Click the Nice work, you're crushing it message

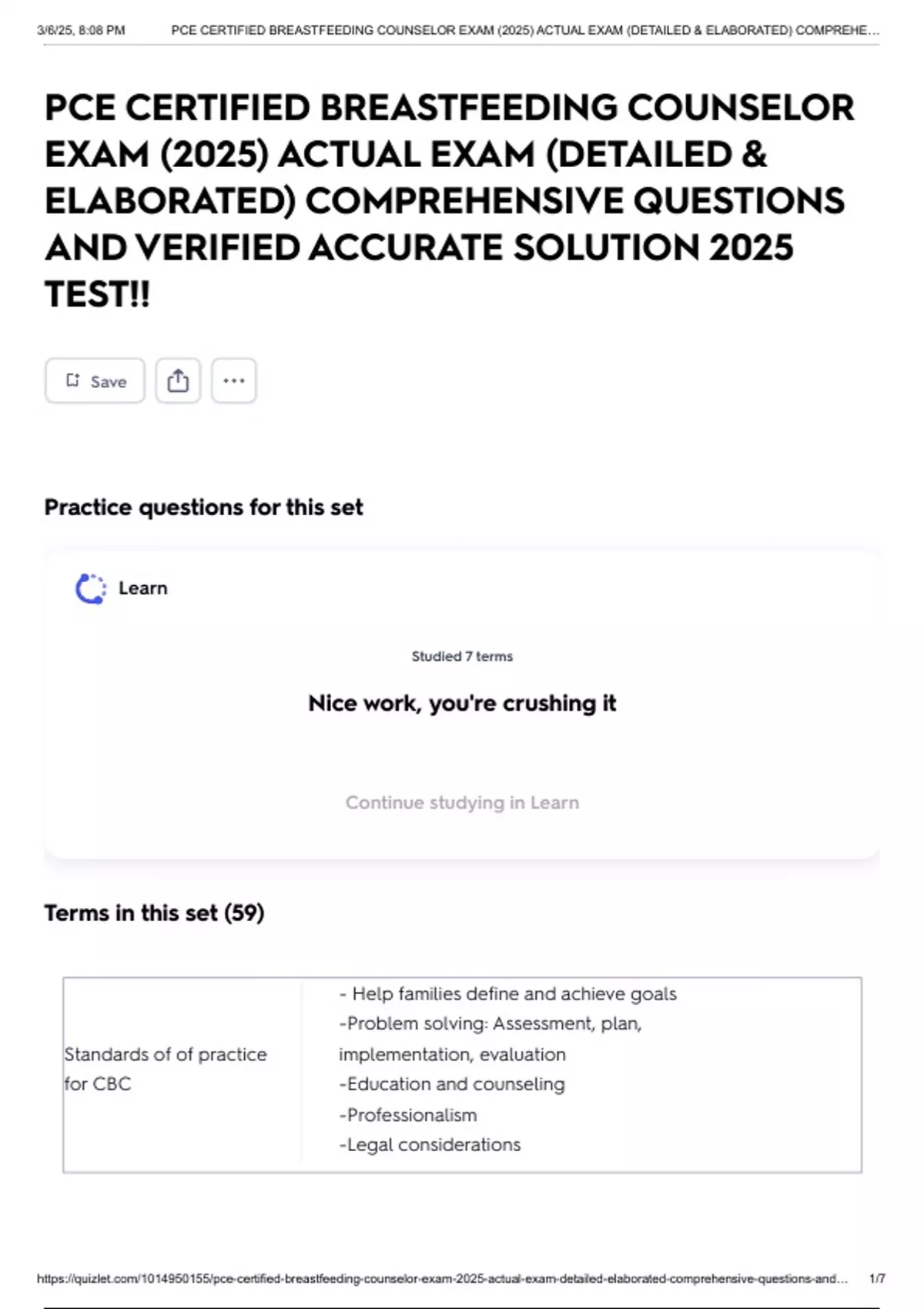(462, 703)
